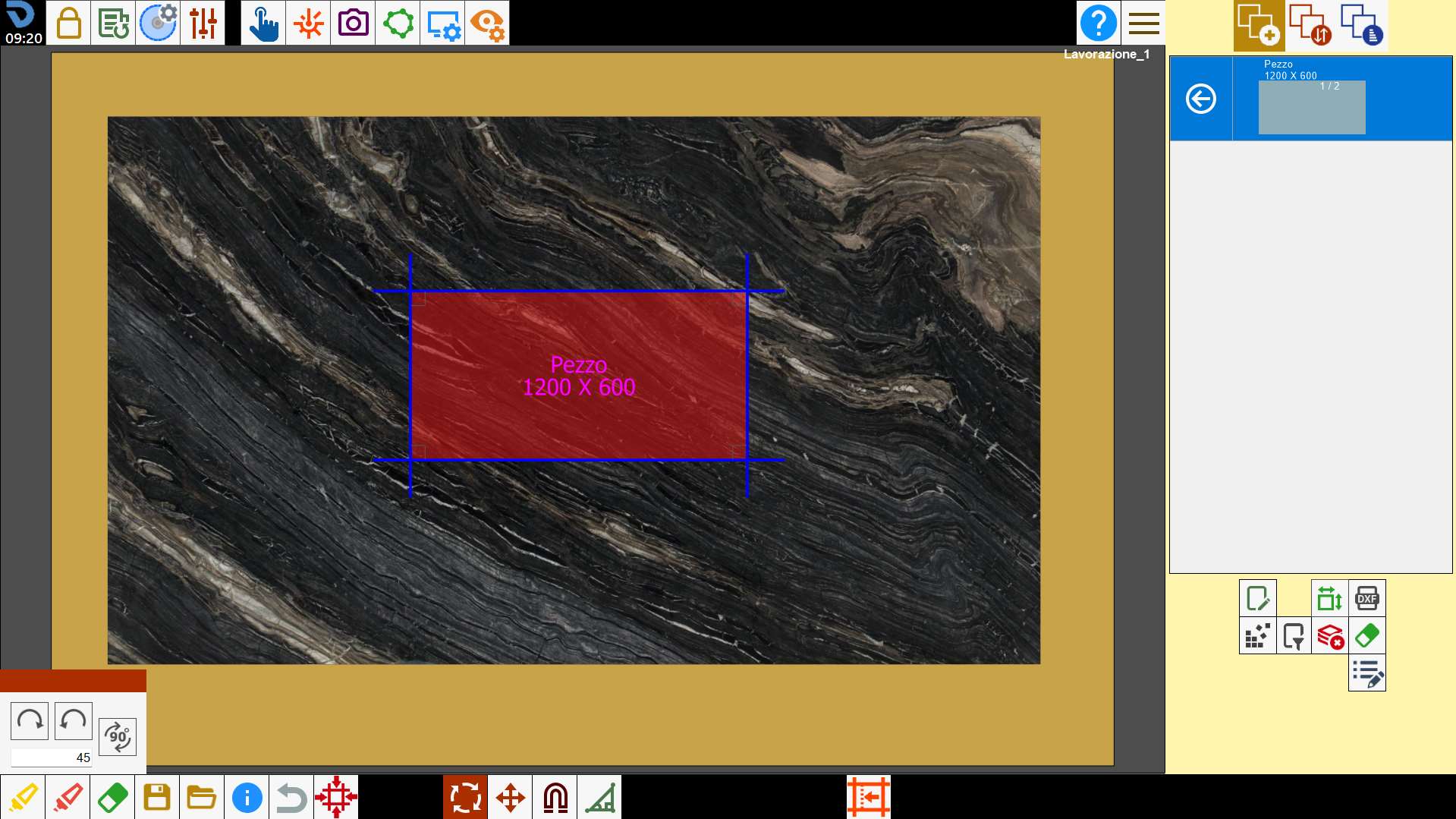Open the help question mark
This screenshot has width=1456, height=819.
(1098, 23)
